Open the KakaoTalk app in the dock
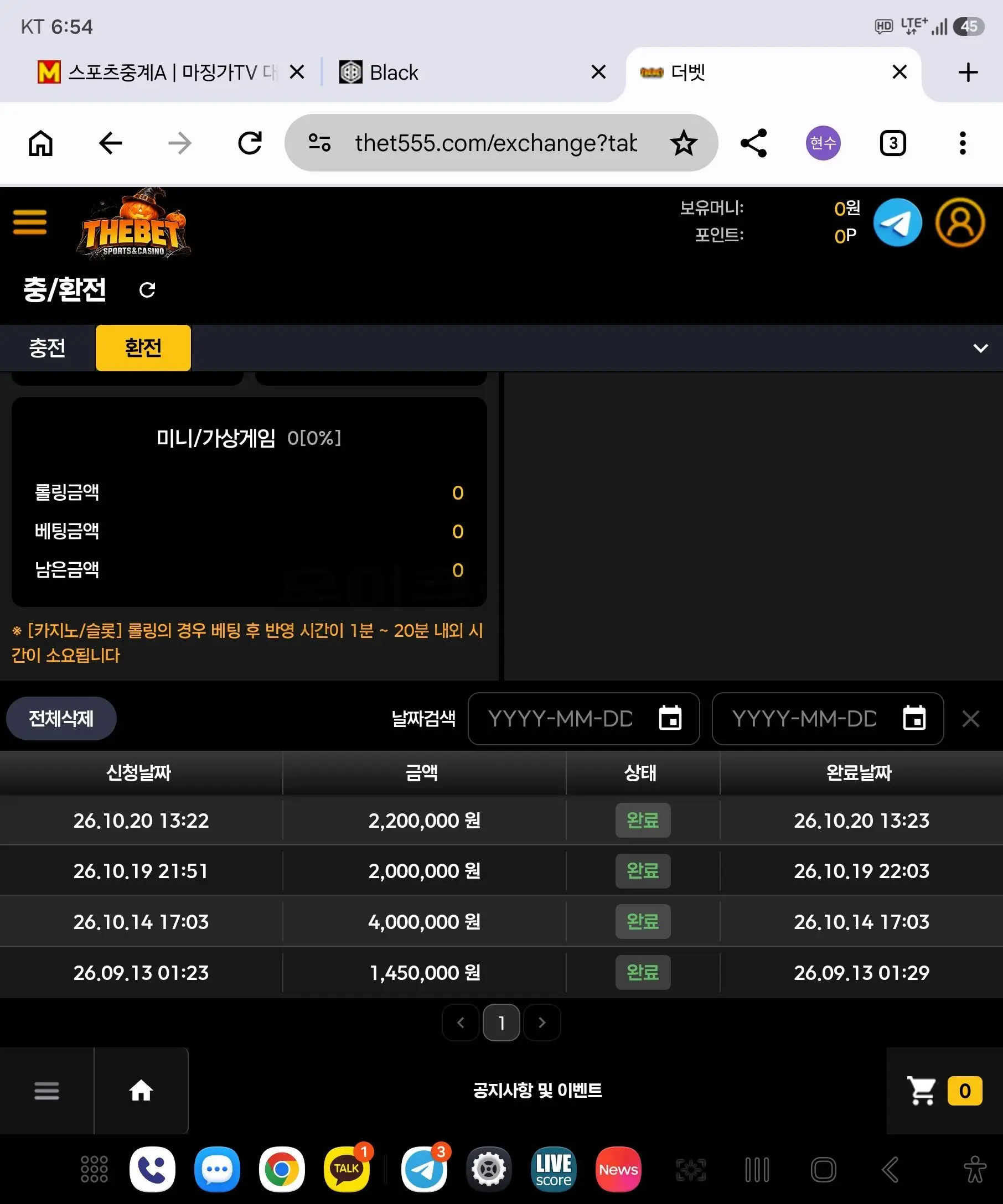The image size is (1003, 1204). point(347,1169)
